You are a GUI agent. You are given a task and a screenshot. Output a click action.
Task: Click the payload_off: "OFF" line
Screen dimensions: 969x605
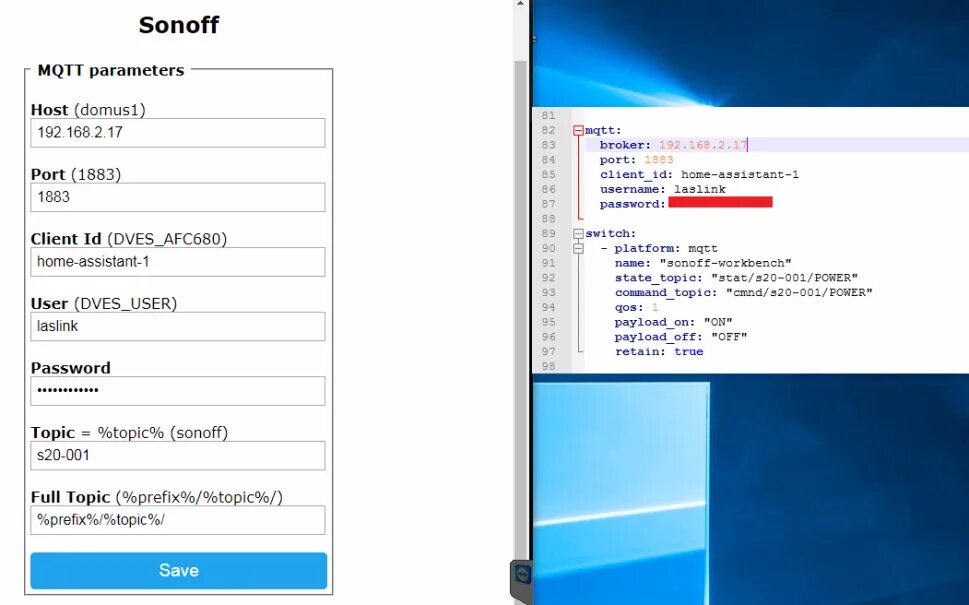(x=681, y=337)
